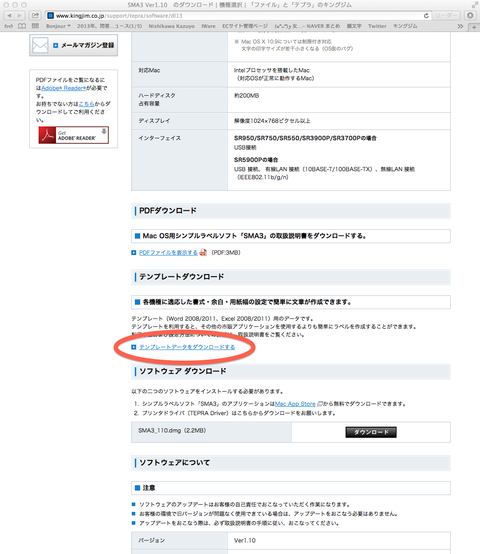Follow the Adobe Reader text link

pos(64,88)
